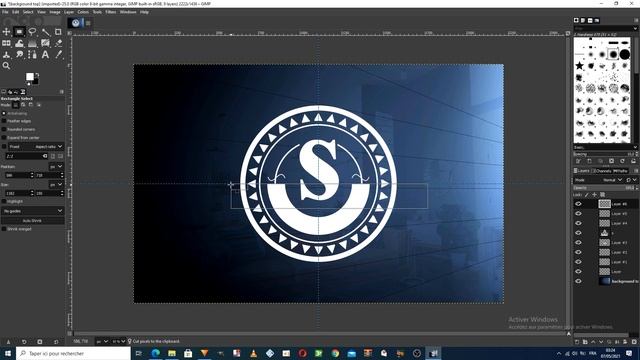The image size is (640, 360).
Task: Select the Clone stamp tool
Action: tap(6, 54)
